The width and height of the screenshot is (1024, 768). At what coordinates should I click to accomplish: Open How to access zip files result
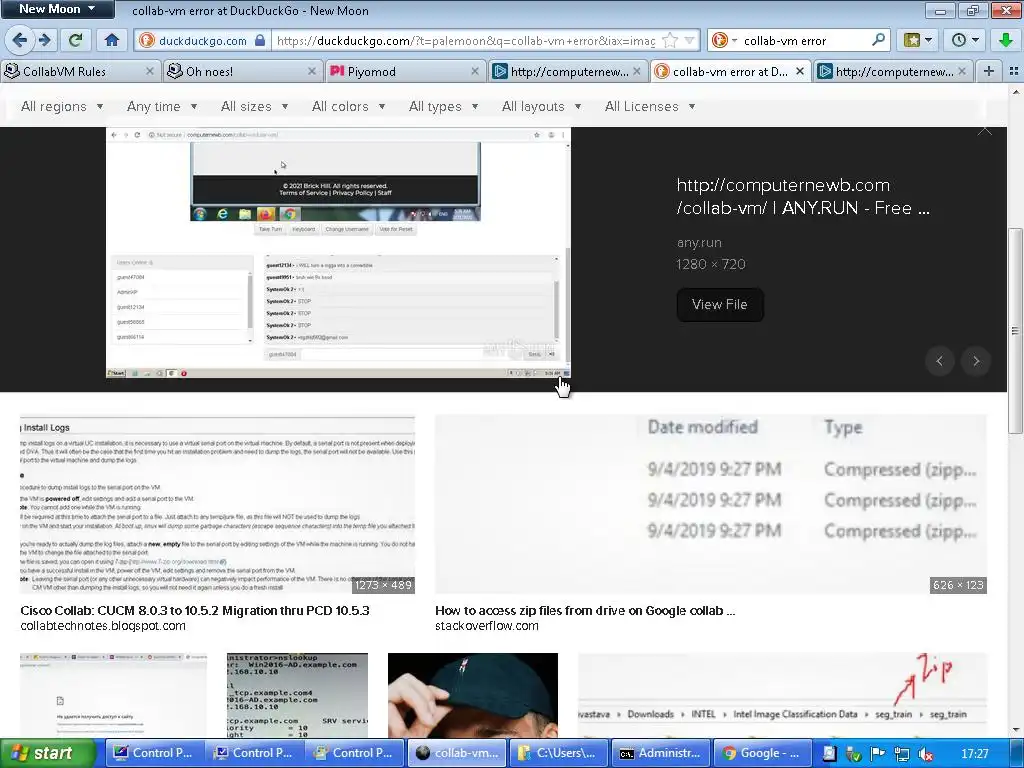point(584,611)
